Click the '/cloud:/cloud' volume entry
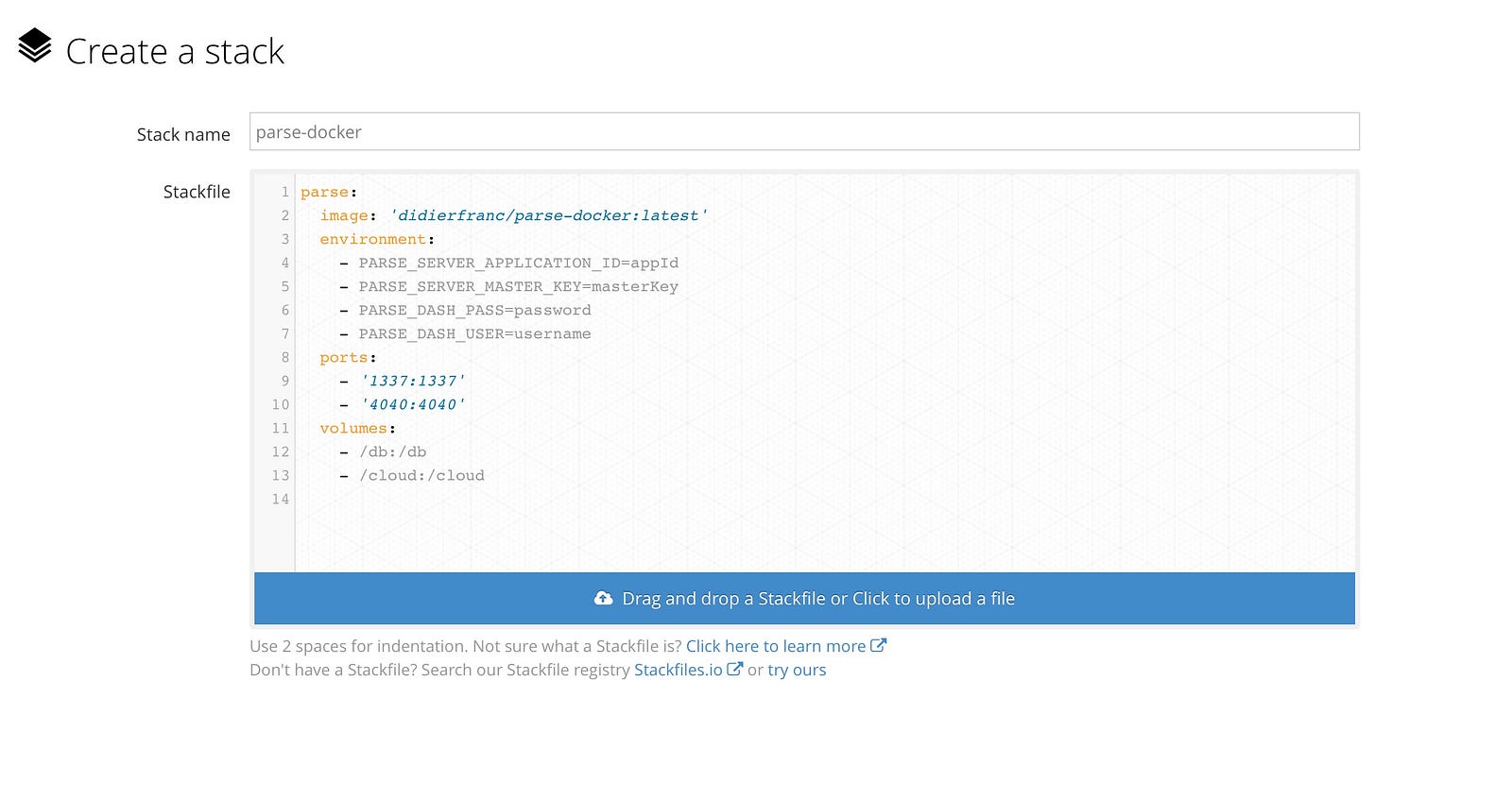This screenshot has width=1512, height=800. pos(421,475)
